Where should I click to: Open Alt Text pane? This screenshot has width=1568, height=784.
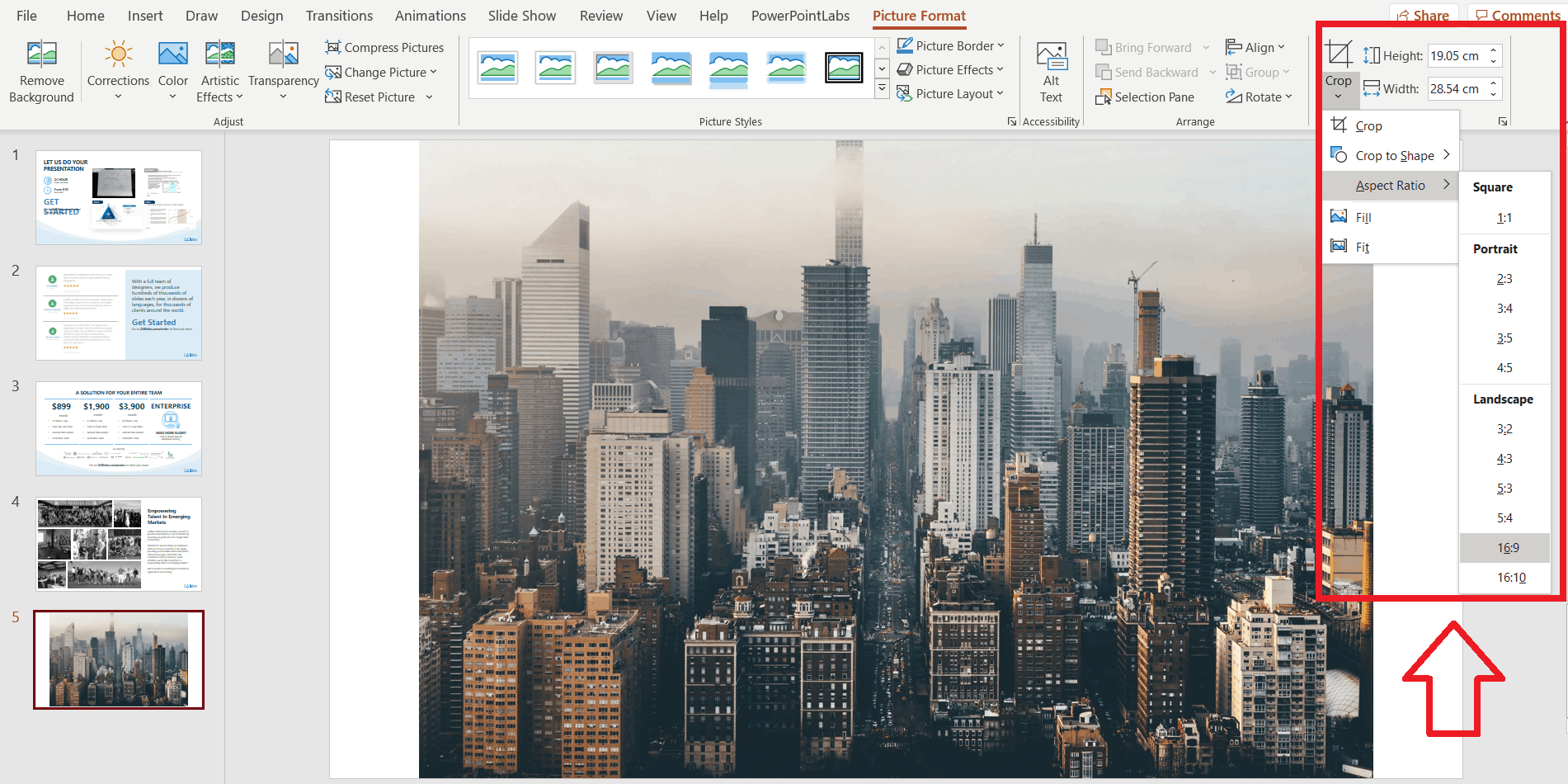[1051, 73]
